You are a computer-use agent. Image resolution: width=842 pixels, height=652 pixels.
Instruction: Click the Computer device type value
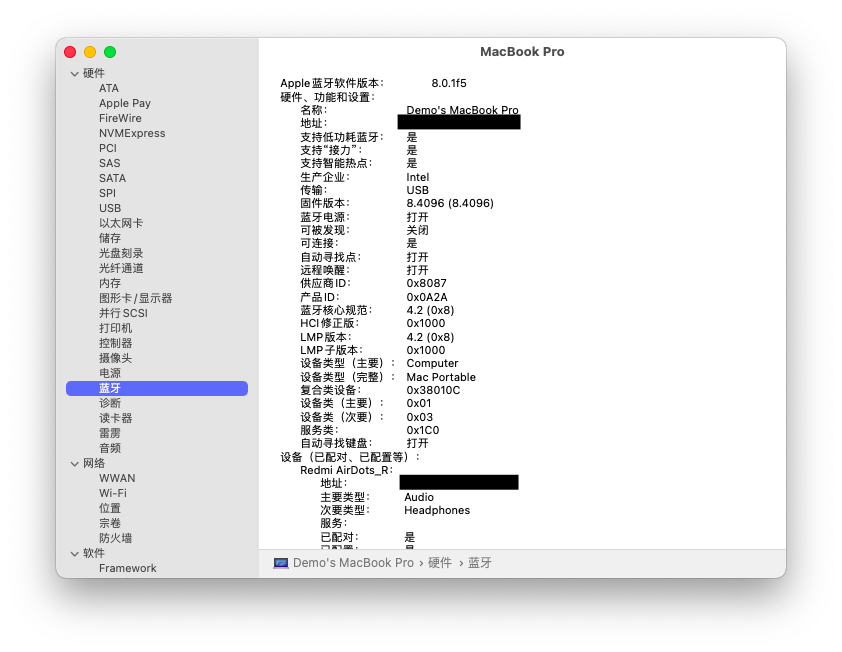[432, 364]
